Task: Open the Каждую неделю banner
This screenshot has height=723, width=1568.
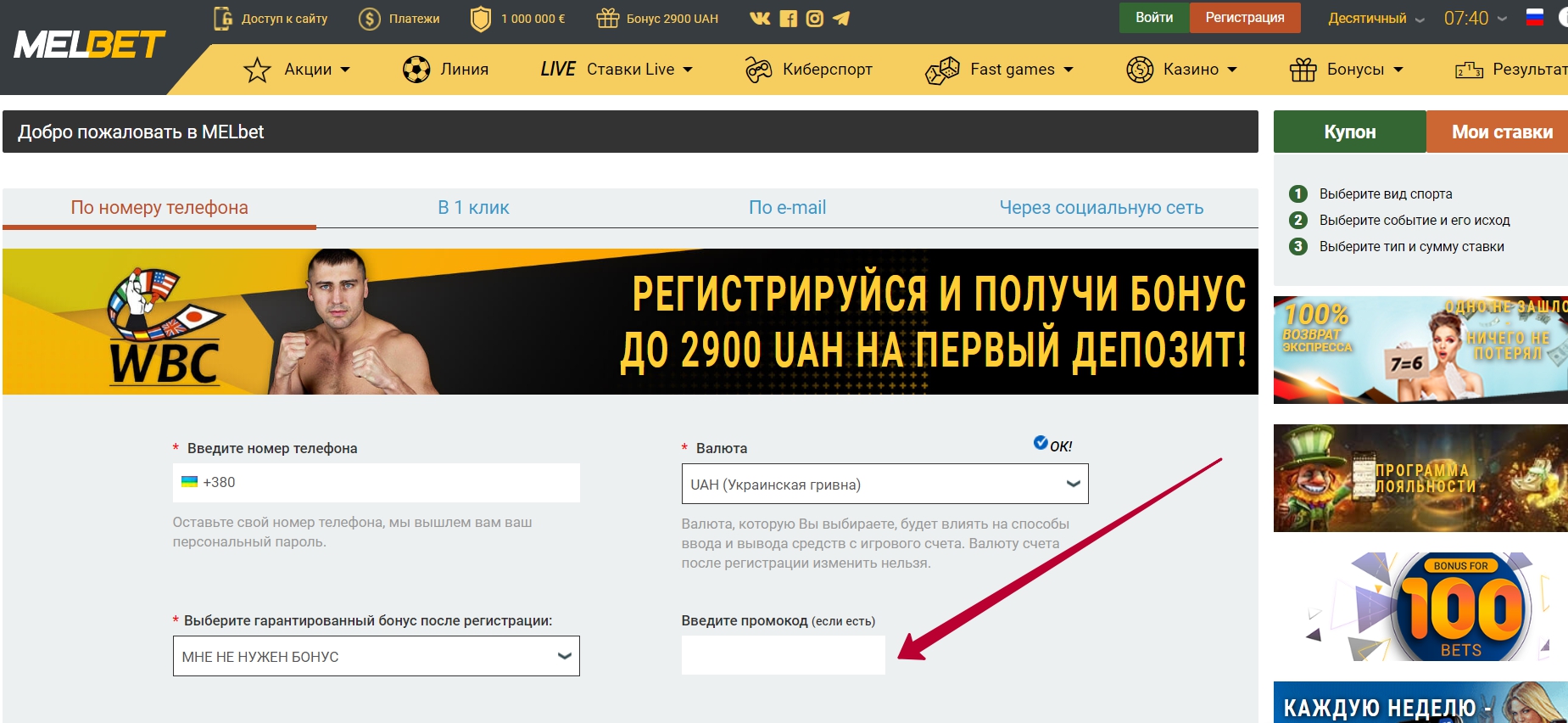Action: 1420,703
